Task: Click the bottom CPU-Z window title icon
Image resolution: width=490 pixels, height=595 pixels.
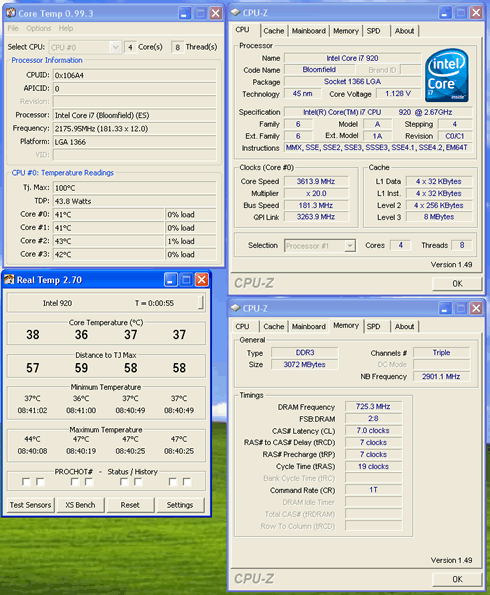Action: tap(236, 308)
